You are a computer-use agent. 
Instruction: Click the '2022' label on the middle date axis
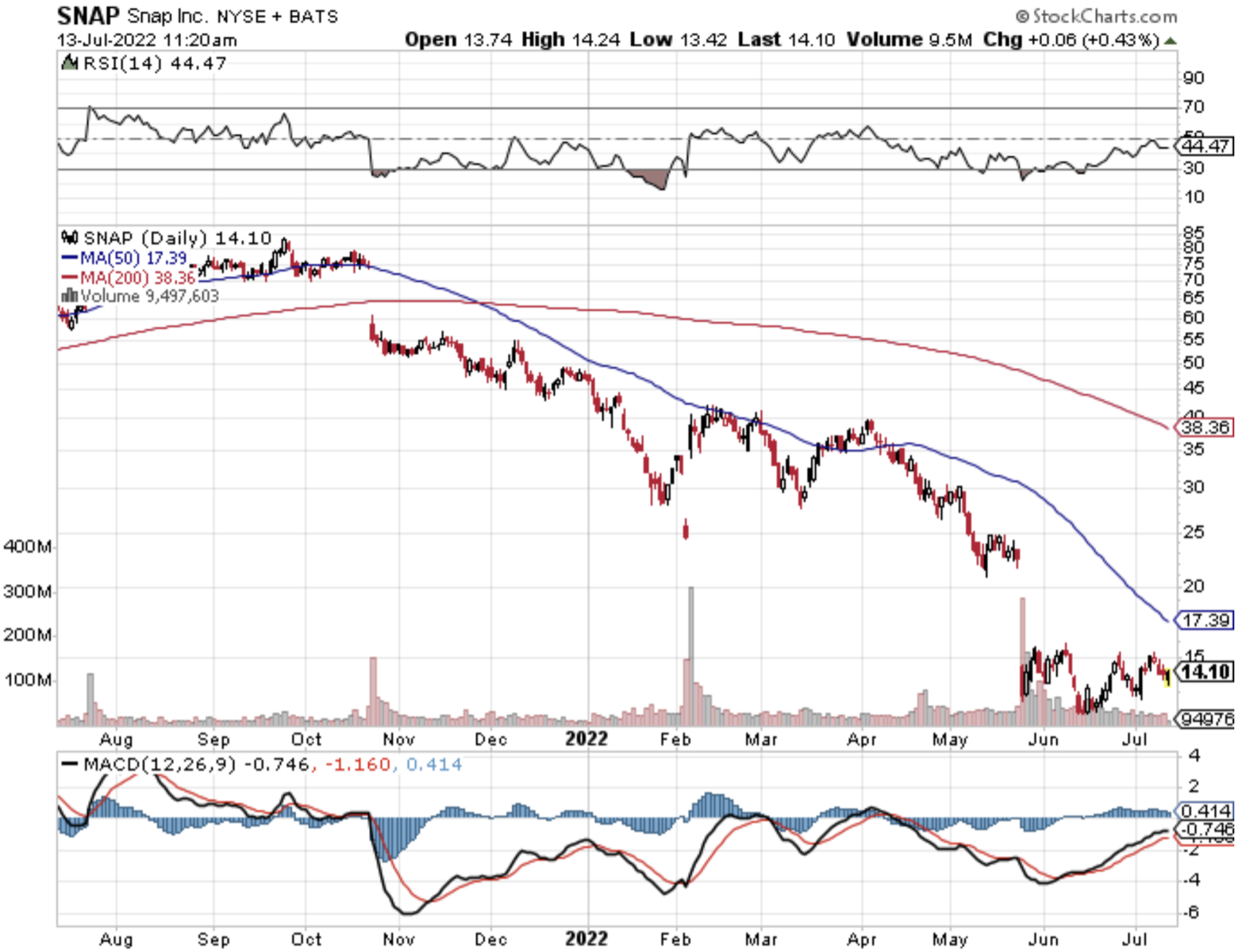pos(586,739)
